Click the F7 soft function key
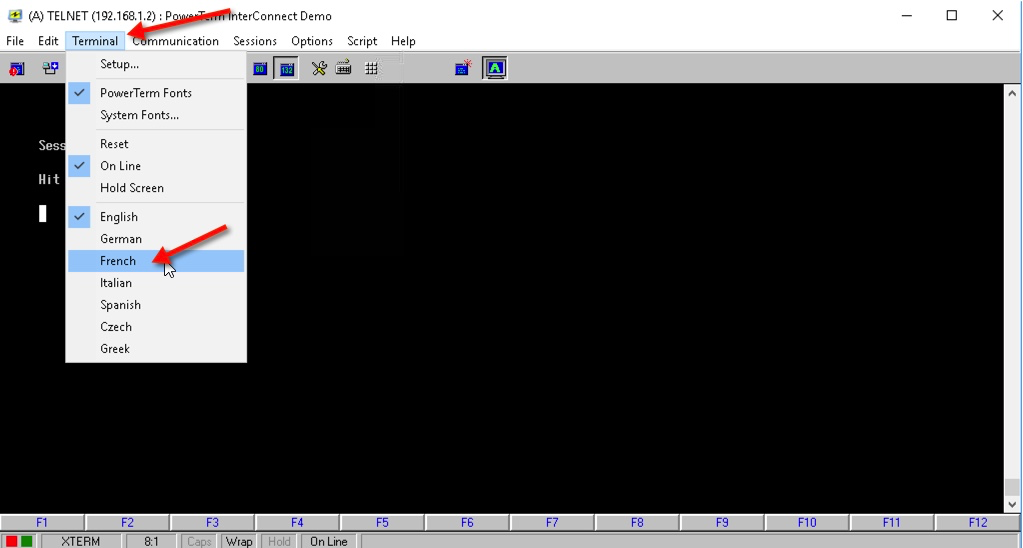The height and width of the screenshot is (548, 1023). coord(552,523)
